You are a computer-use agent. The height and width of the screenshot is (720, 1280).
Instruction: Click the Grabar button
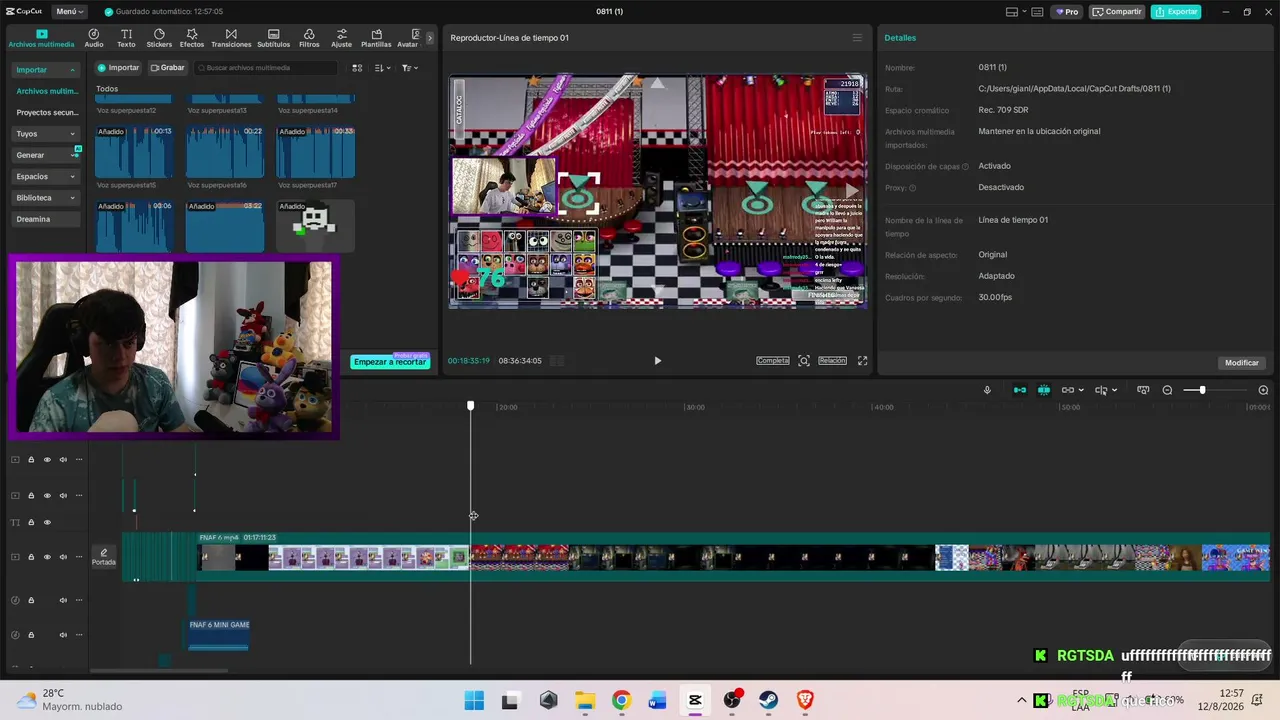pos(167,68)
